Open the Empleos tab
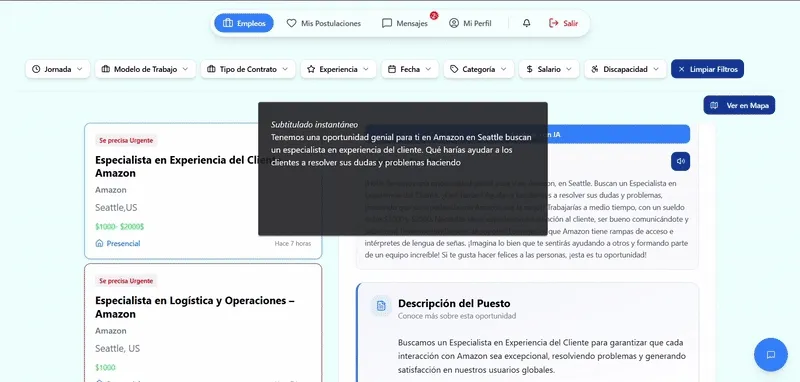This screenshot has height=382, width=800. 243,23
